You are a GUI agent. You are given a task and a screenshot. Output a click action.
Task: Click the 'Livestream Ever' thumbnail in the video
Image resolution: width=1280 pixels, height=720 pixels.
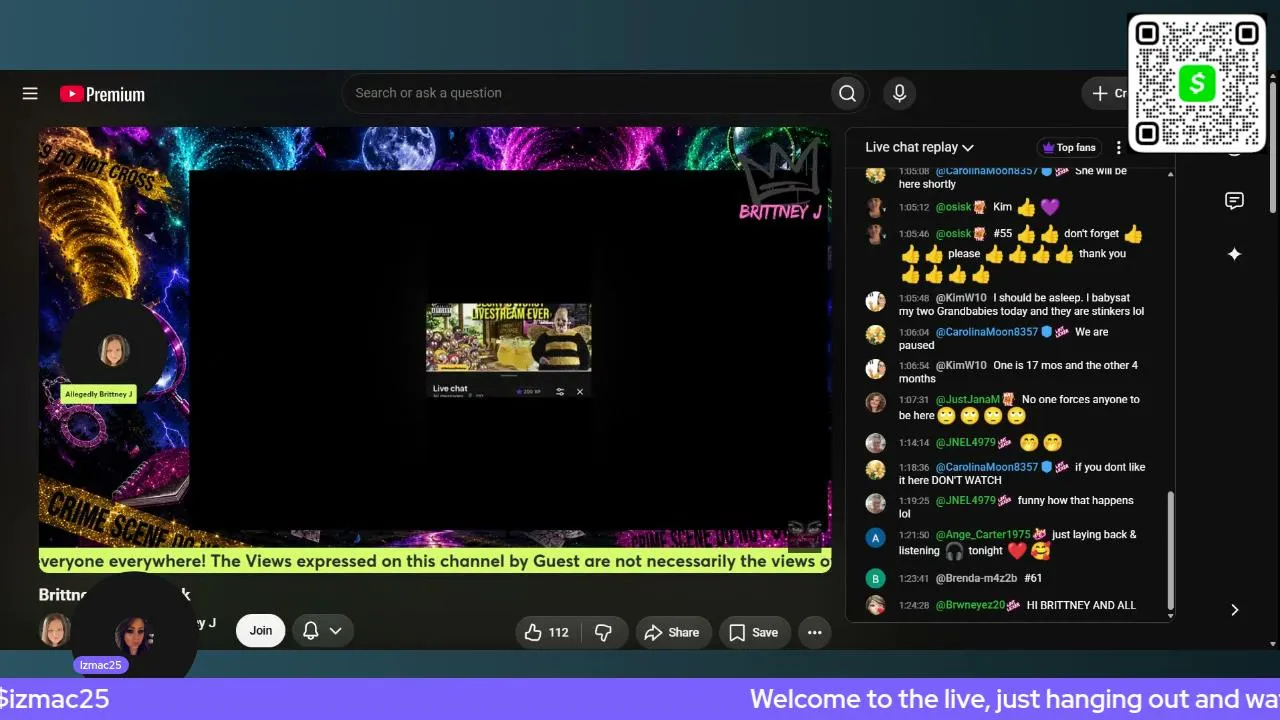click(509, 338)
